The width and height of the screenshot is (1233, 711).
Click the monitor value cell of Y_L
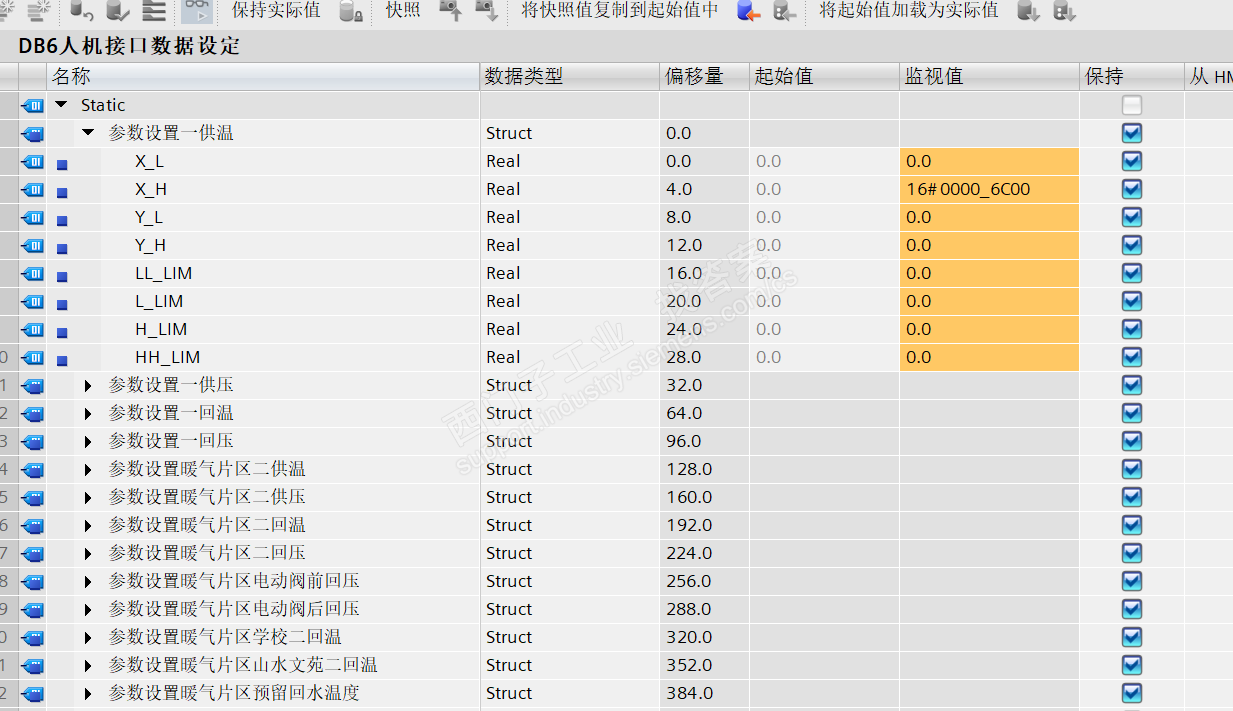pos(990,217)
